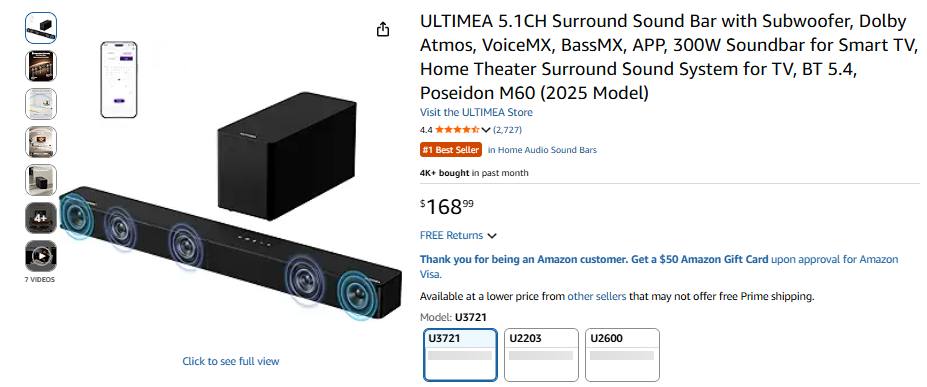Viewport: 927px width, 387px height.
Task: Open the 4+ more images thumbnail
Action: pos(41,217)
